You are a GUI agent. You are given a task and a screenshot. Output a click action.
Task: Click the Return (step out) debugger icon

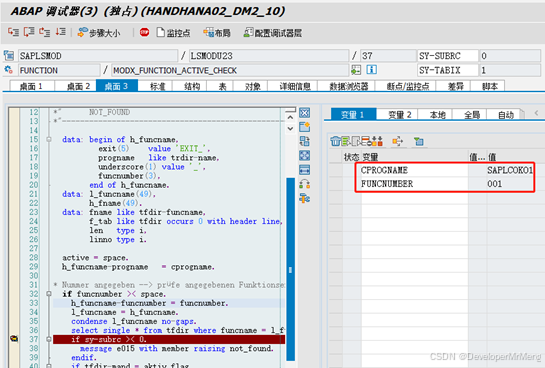[x=44, y=32]
